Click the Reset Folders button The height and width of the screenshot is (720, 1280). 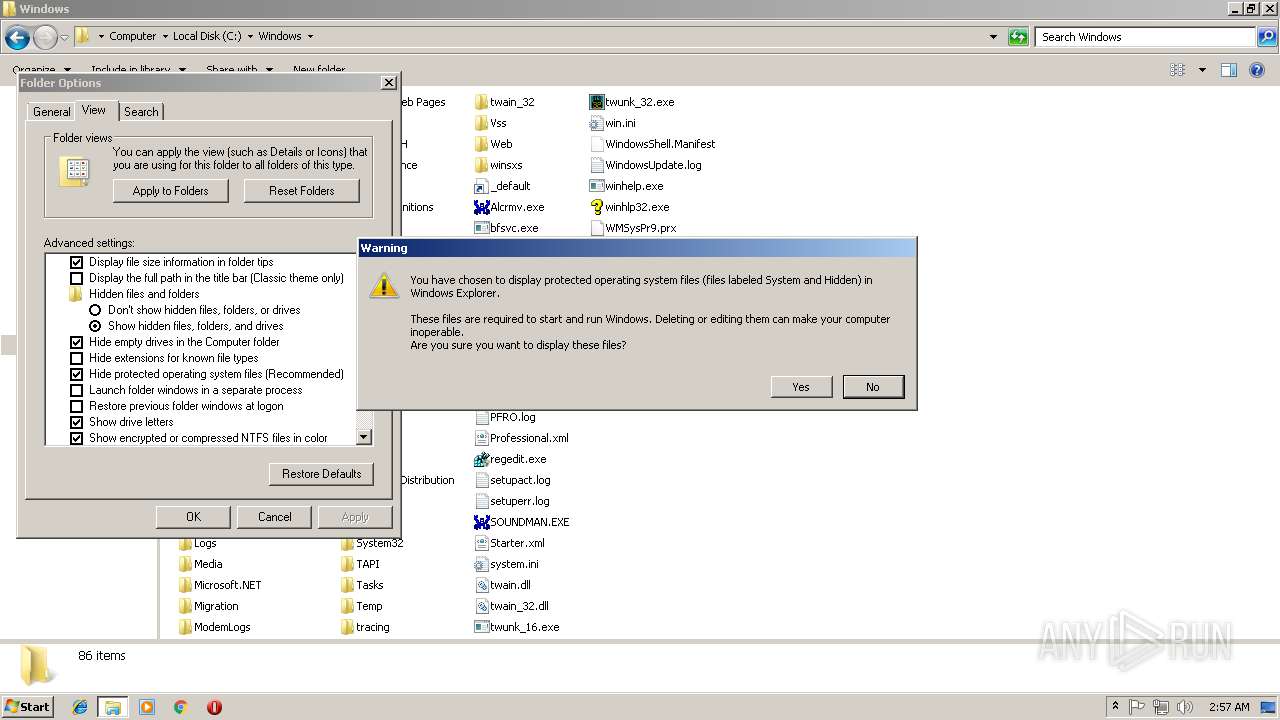pyautogui.click(x=302, y=191)
